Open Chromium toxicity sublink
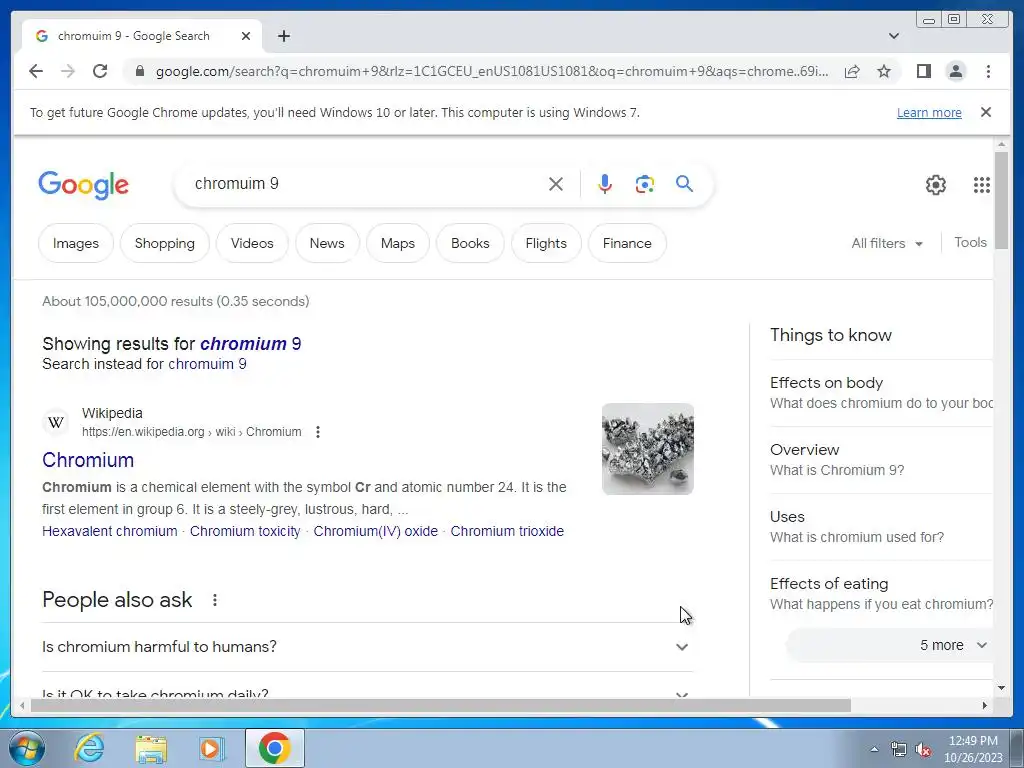This screenshot has height=768, width=1024. click(245, 531)
